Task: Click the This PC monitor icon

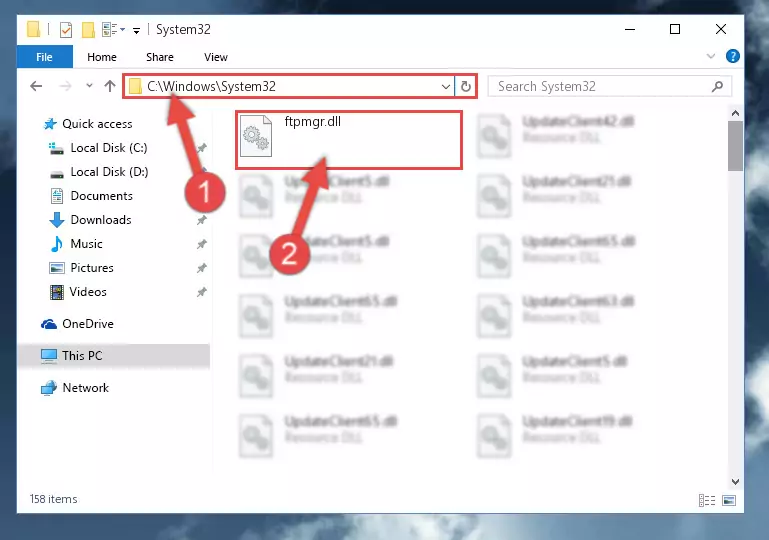Action: [x=49, y=356]
